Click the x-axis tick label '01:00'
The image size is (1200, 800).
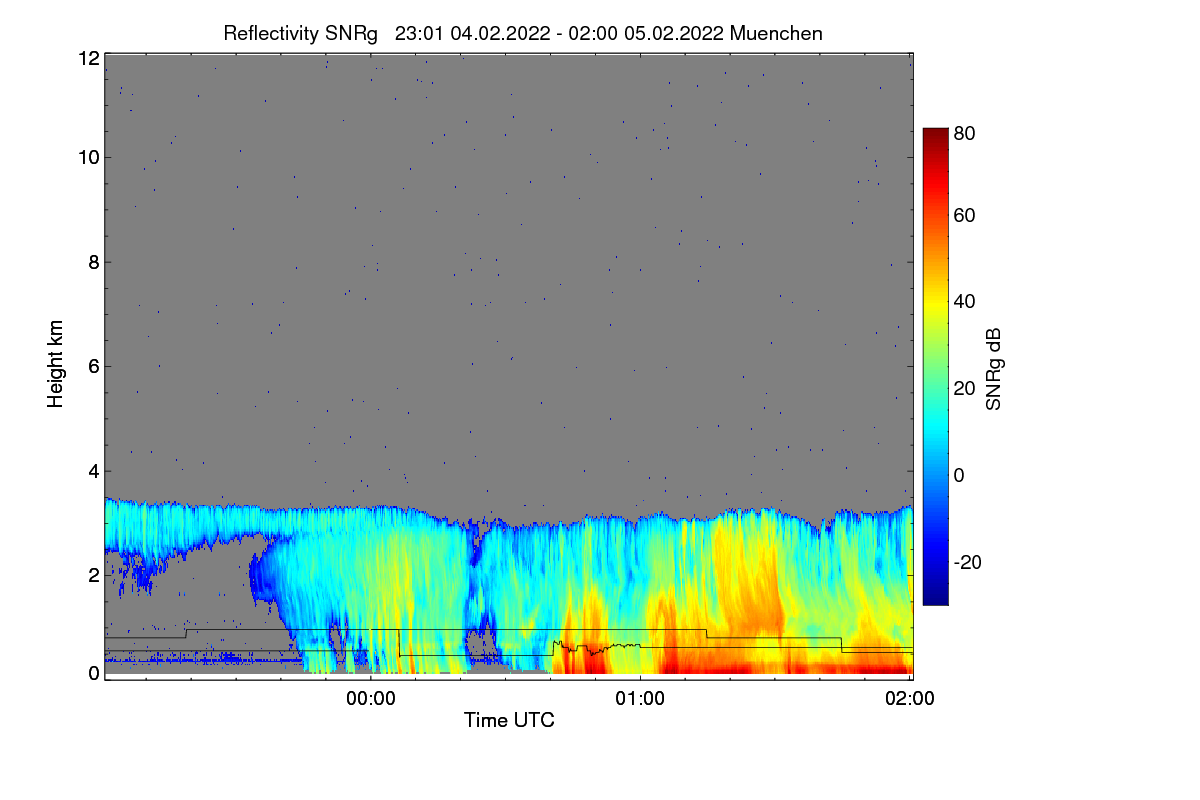(x=640, y=700)
